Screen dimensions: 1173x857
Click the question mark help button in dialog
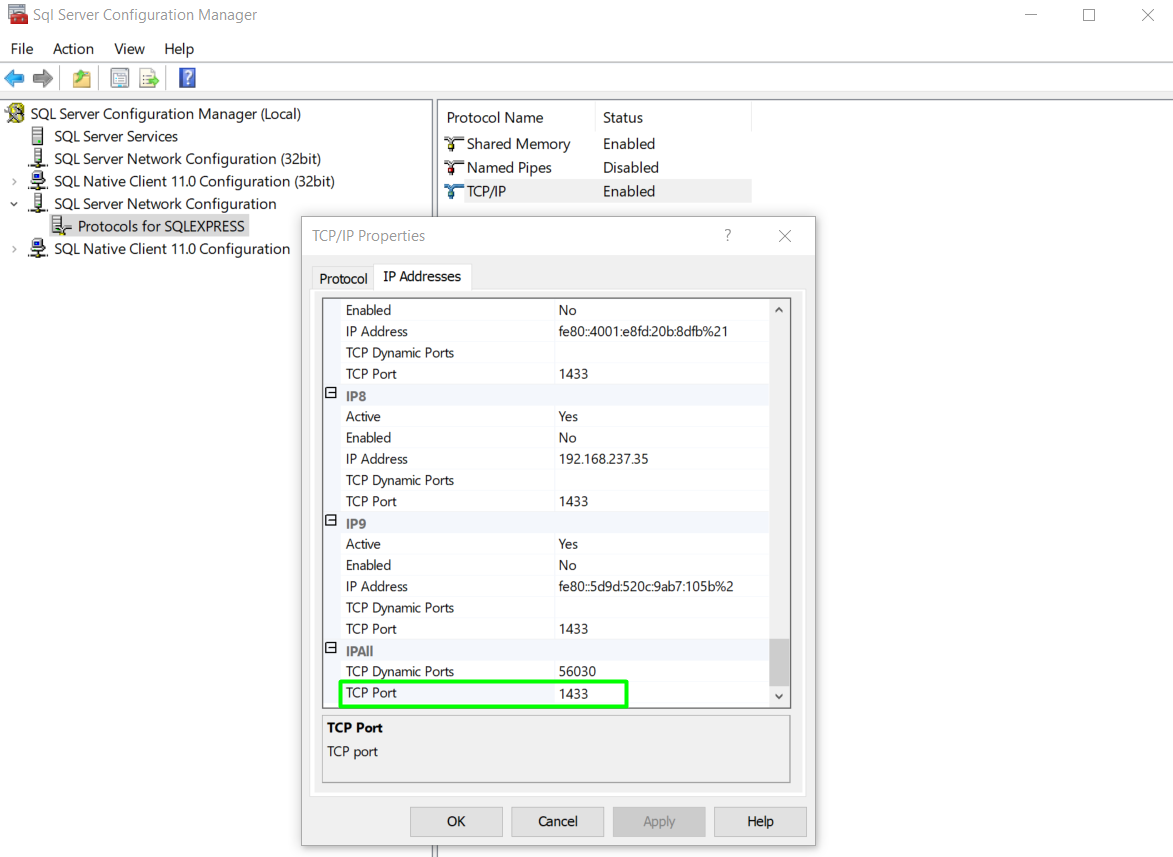point(727,236)
